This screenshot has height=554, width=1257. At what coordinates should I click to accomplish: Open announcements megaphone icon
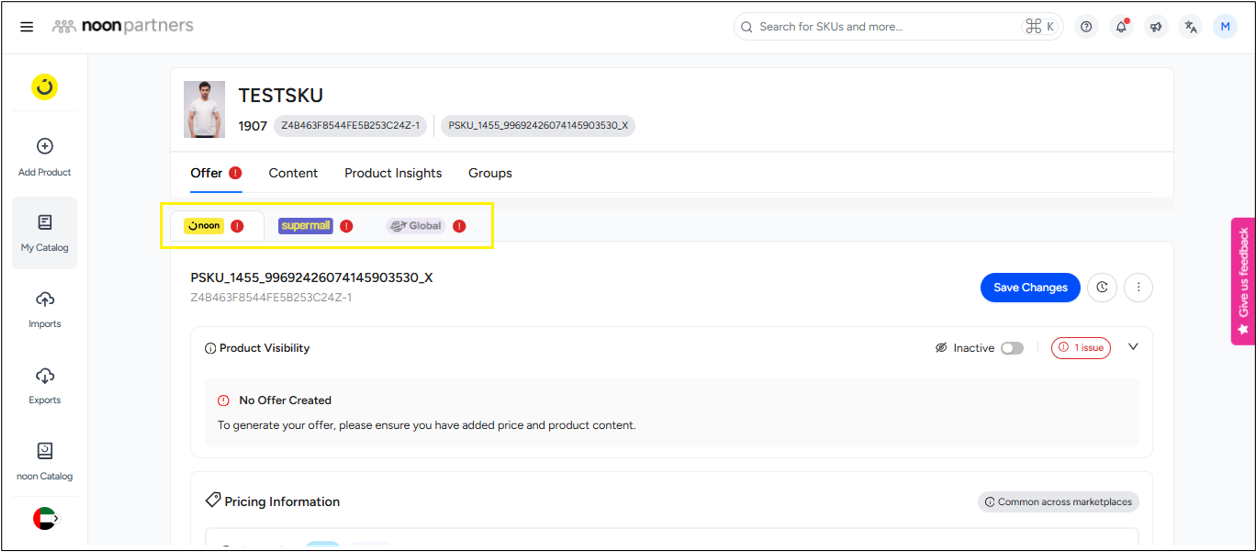1156,27
